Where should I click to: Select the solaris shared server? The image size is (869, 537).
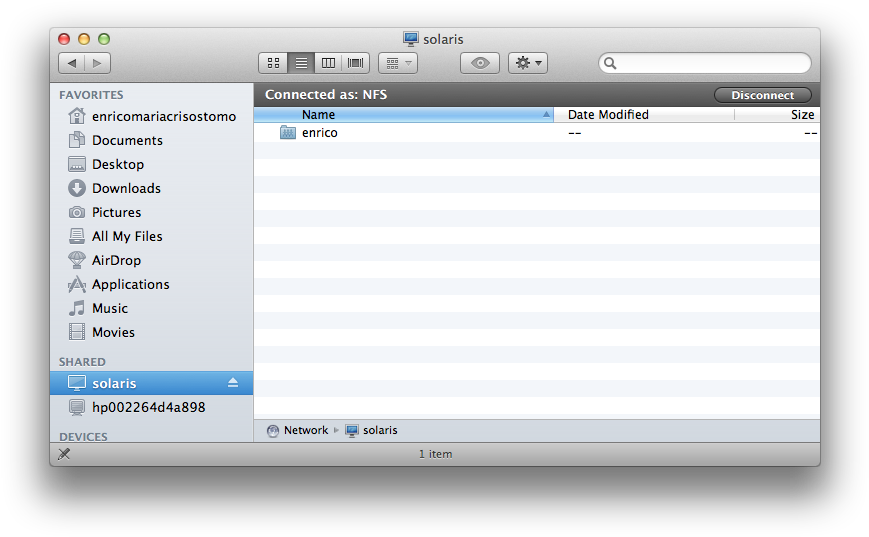click(151, 383)
